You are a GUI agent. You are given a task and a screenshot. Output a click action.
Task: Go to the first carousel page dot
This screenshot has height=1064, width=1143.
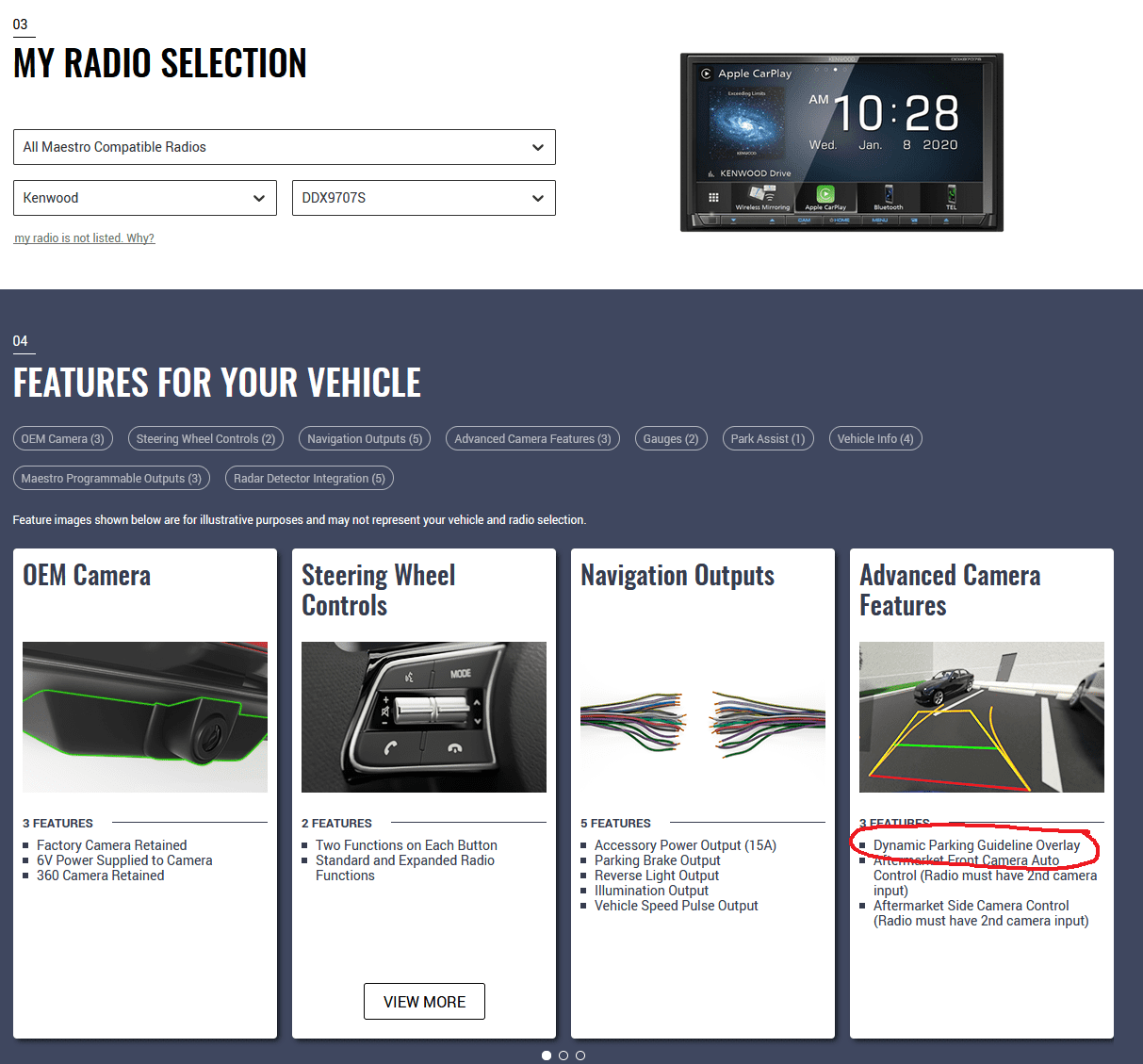pyautogui.click(x=547, y=1056)
